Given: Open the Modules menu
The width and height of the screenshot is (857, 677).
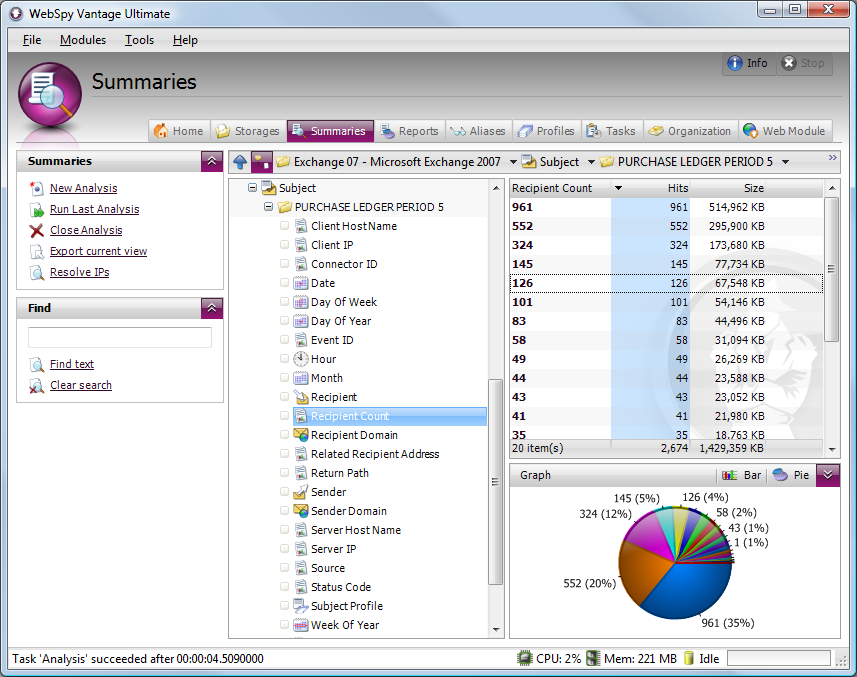Looking at the screenshot, I should pyautogui.click(x=83, y=40).
